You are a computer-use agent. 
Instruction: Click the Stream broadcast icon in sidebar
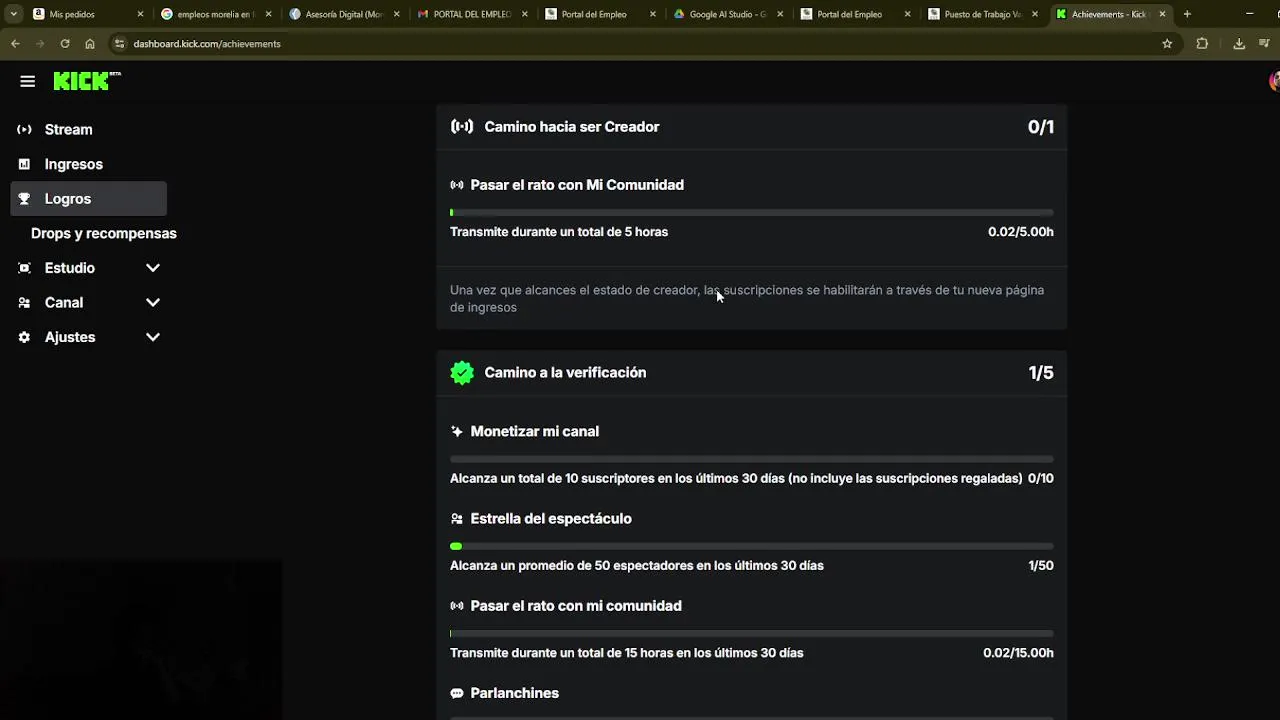click(x=24, y=129)
